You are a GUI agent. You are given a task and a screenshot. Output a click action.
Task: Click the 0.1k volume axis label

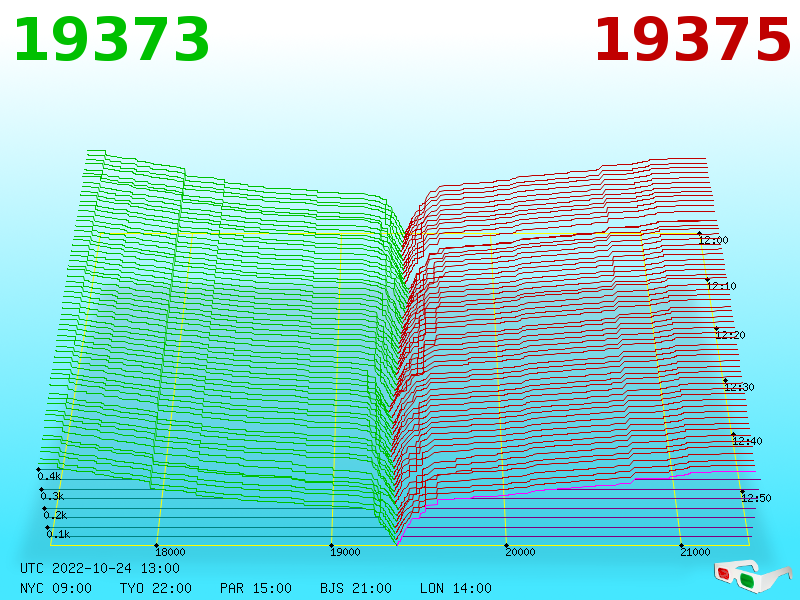pyautogui.click(x=59, y=535)
